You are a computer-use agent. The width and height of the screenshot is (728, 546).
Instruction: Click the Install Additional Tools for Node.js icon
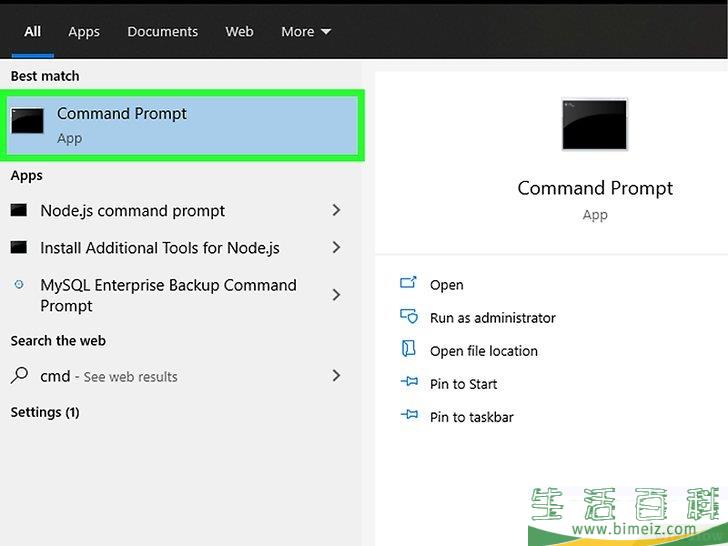pos(19,247)
